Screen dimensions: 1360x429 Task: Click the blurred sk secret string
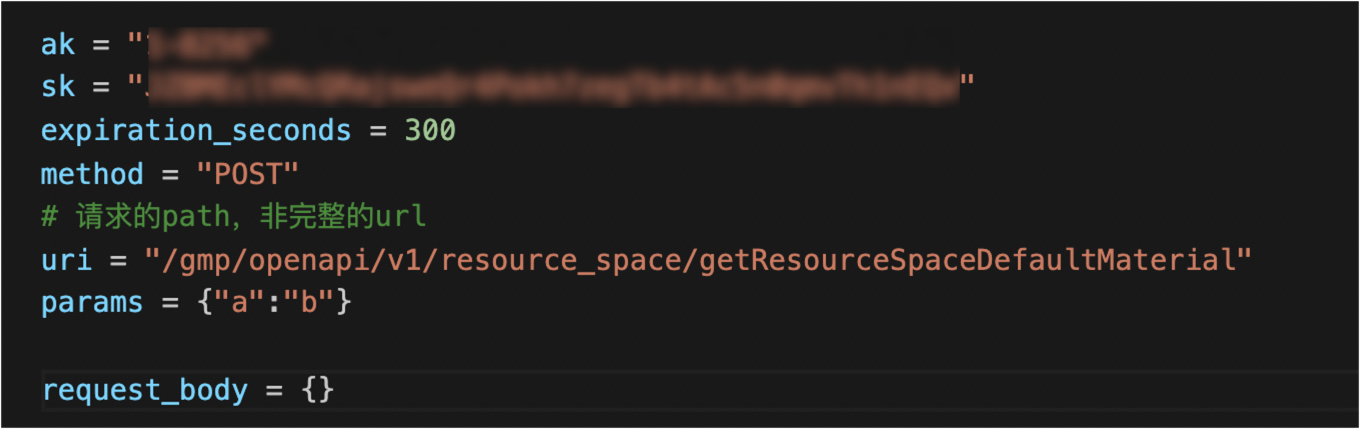click(x=551, y=88)
